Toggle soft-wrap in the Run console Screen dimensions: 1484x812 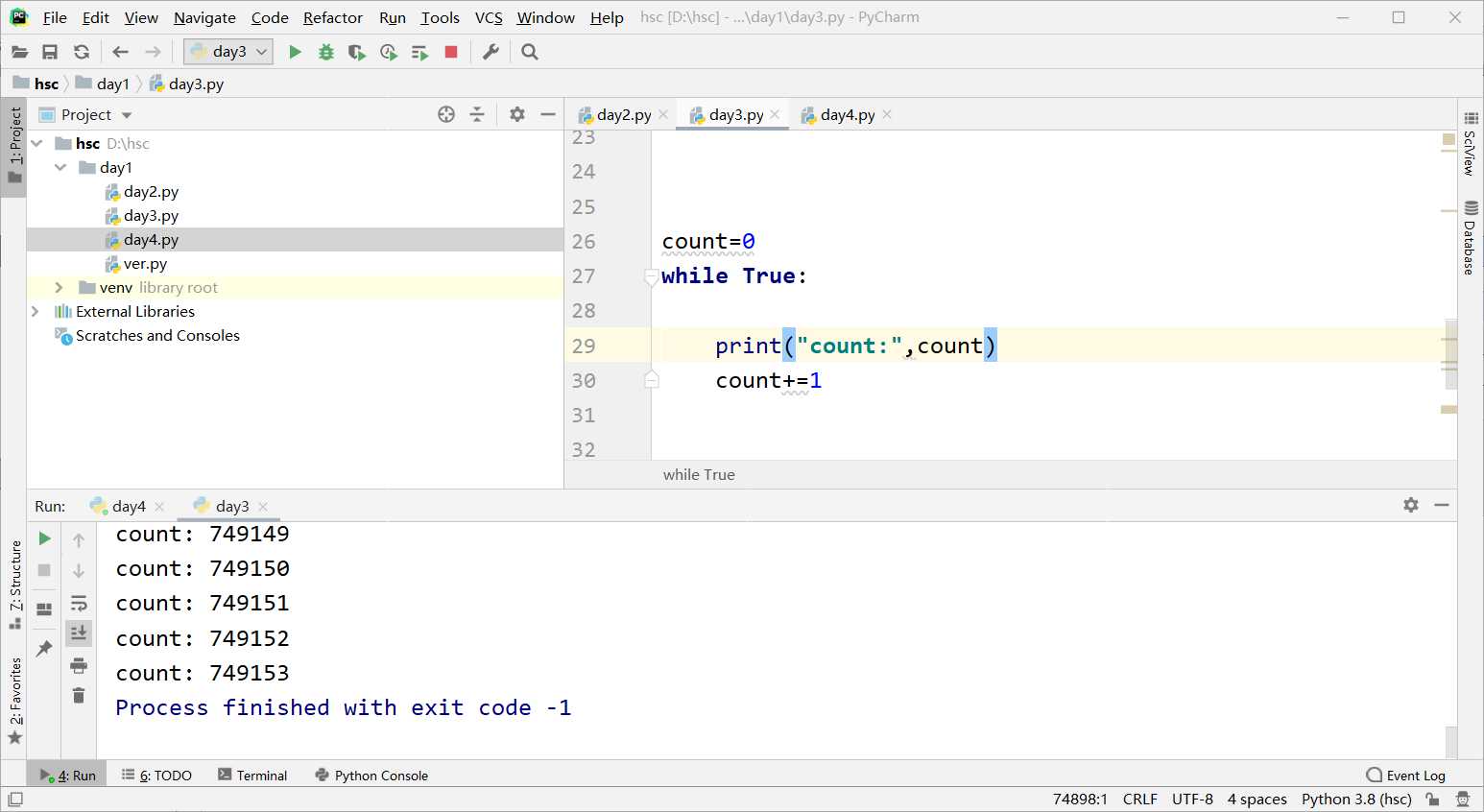click(79, 603)
